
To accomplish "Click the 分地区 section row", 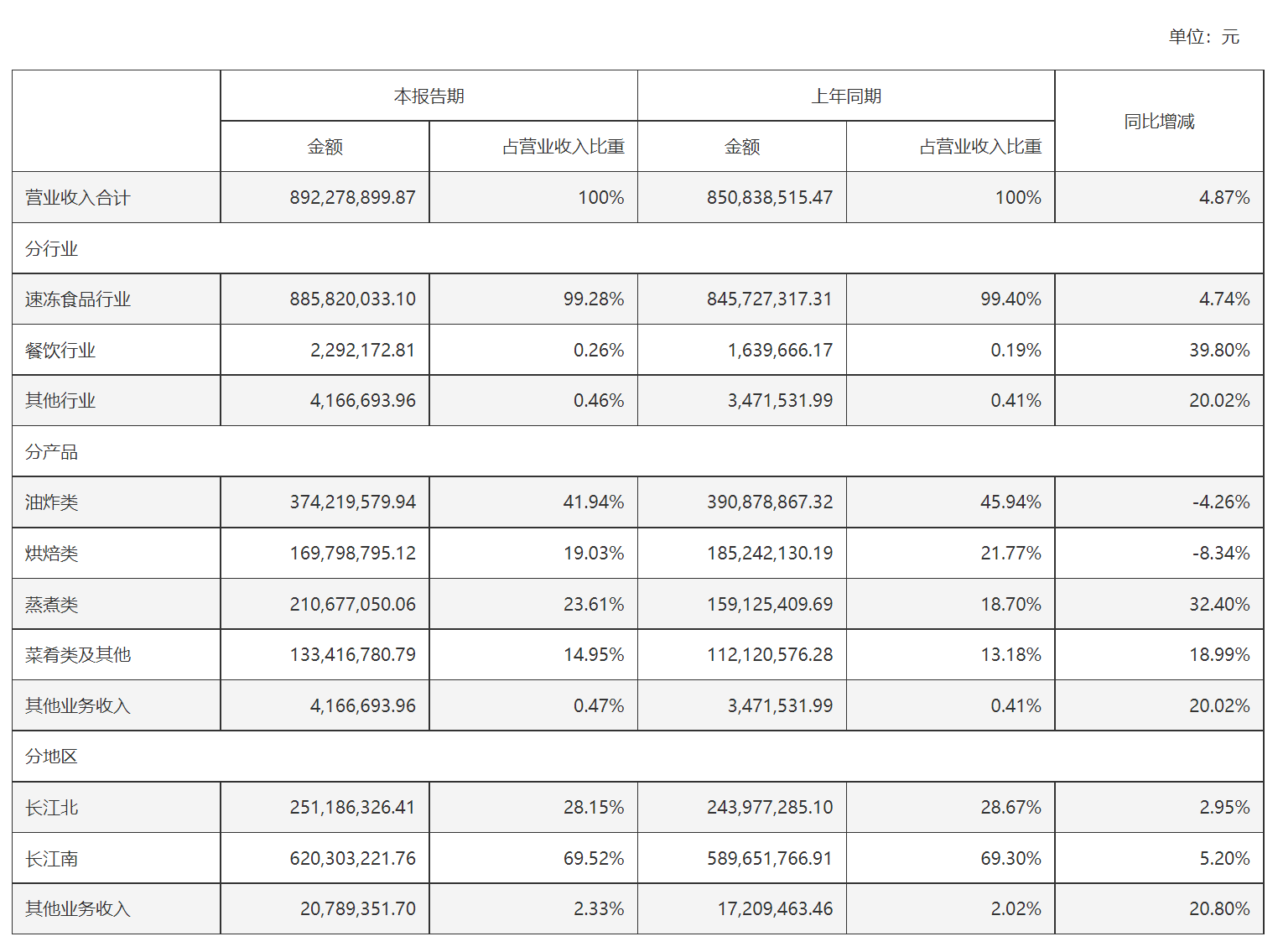I will (52, 757).
